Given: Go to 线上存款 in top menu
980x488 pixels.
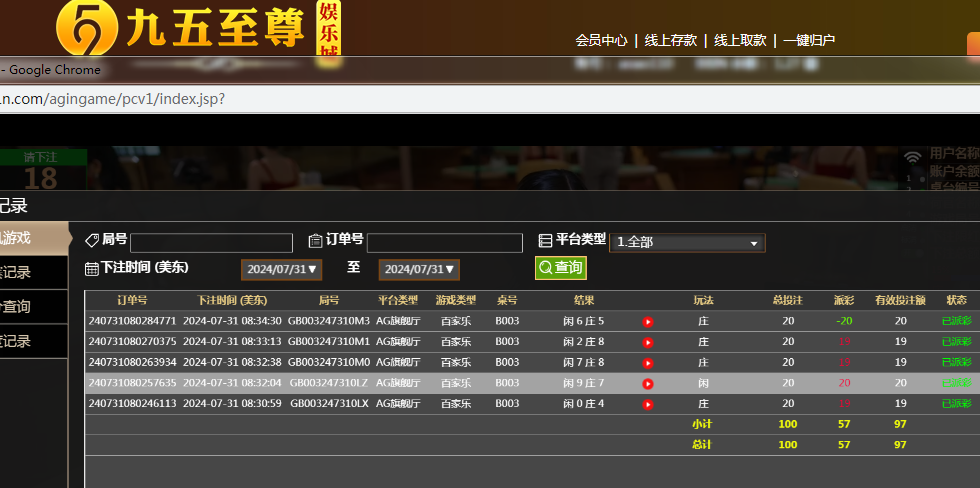Looking at the screenshot, I should (x=670, y=40).
